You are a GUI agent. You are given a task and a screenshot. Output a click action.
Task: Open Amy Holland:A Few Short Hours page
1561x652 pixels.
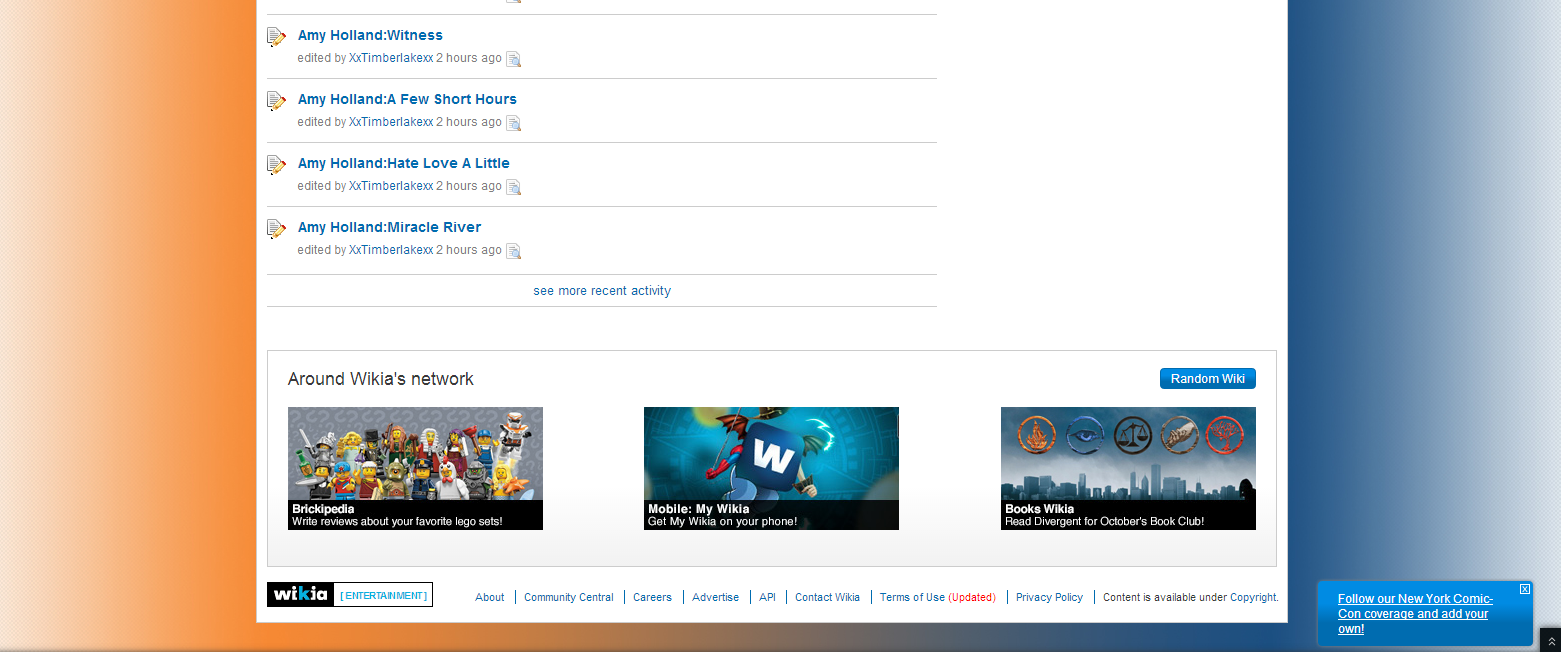[x=407, y=99]
